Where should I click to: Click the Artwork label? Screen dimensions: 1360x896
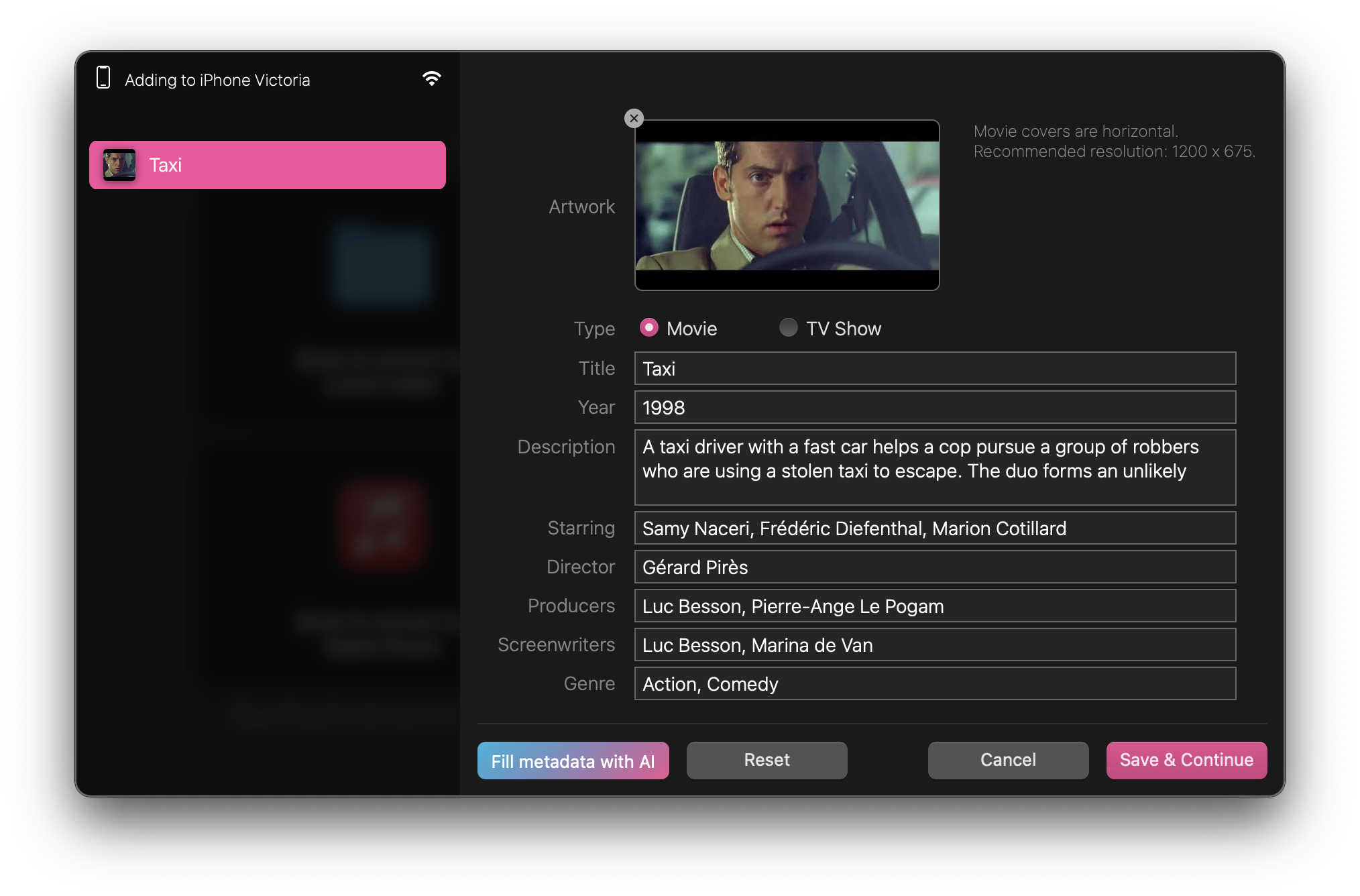(x=581, y=207)
